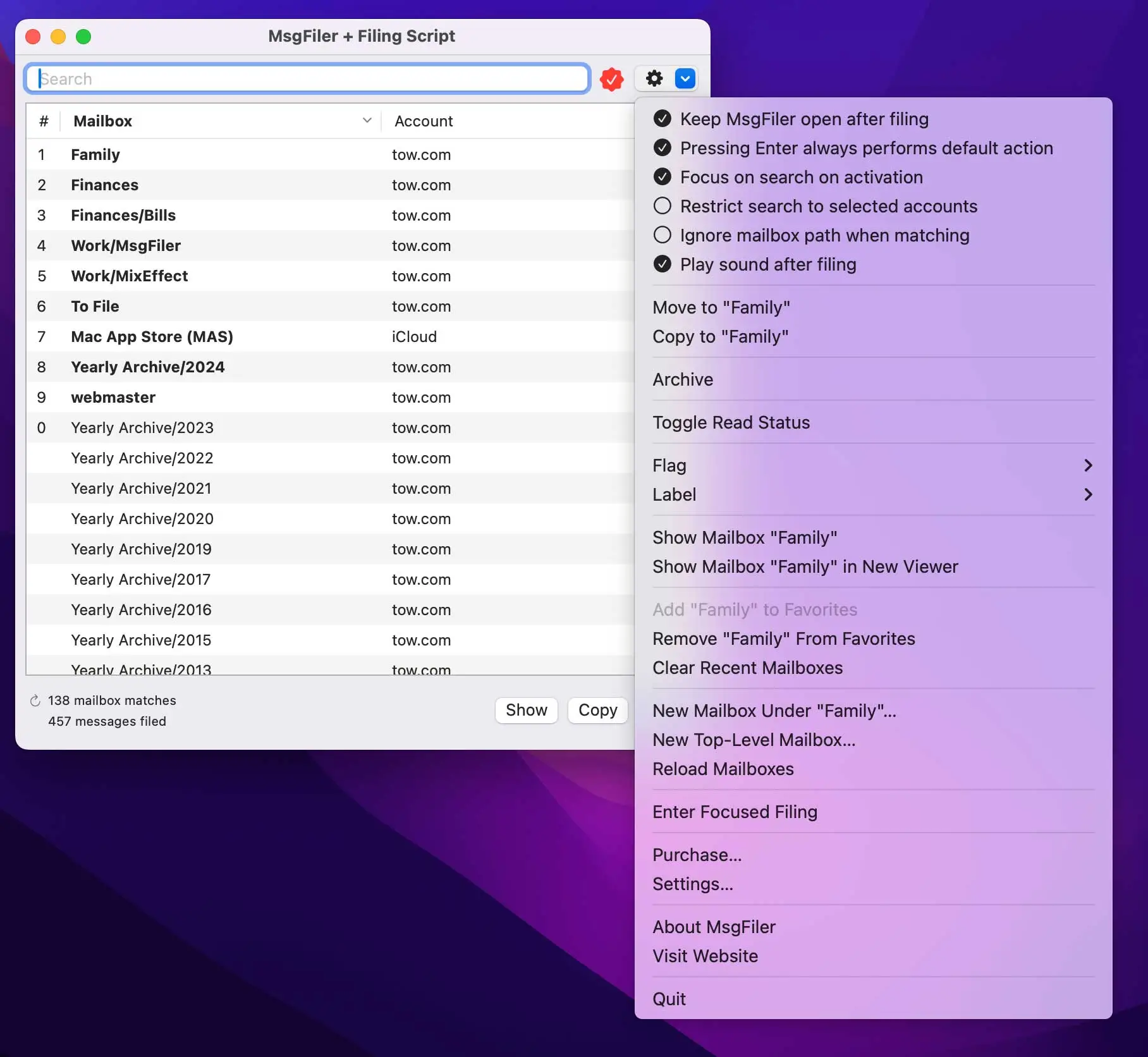Click the Show button
1148x1057 pixels.
coord(526,710)
